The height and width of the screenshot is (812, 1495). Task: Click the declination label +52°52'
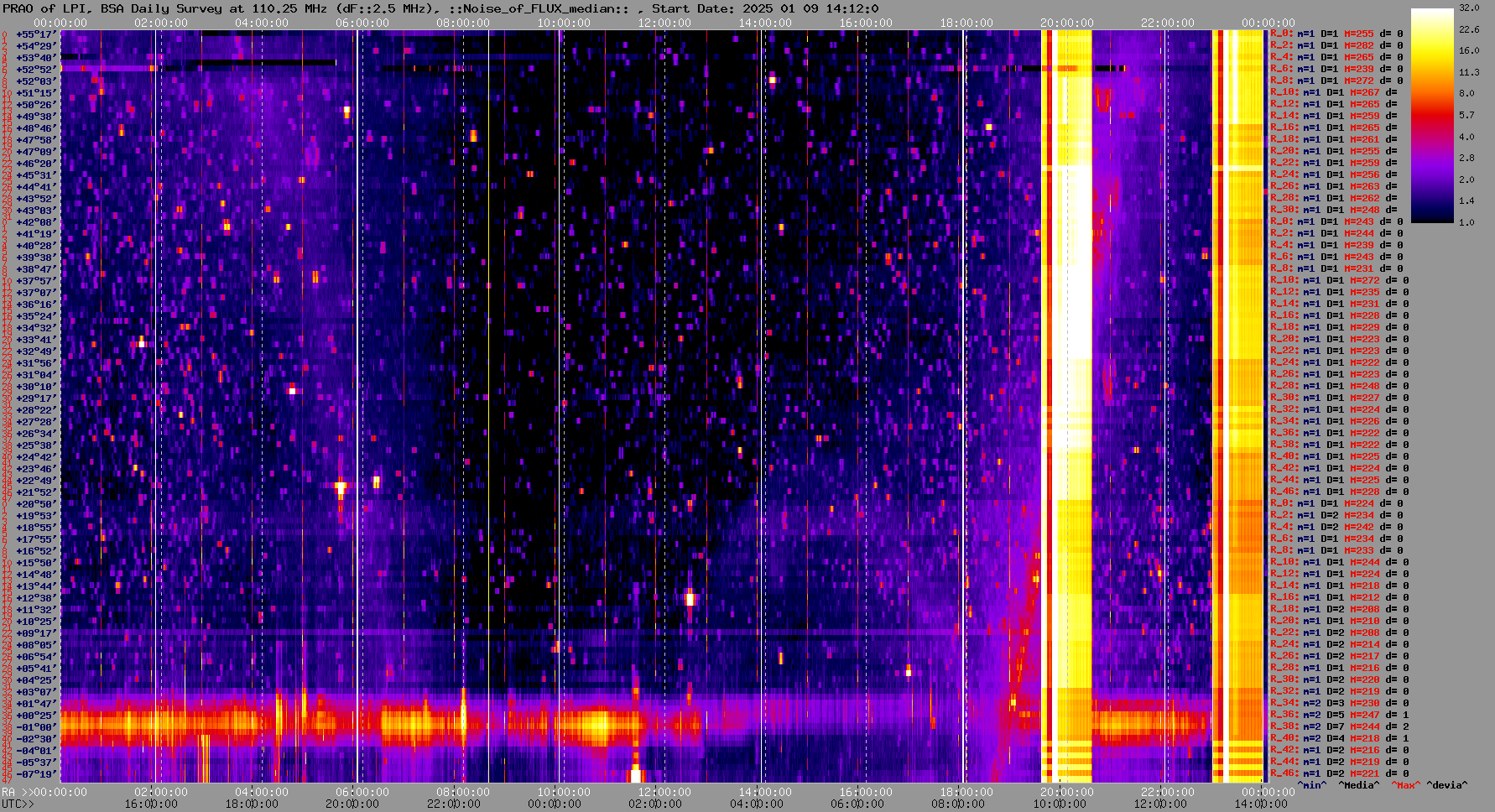pos(36,70)
